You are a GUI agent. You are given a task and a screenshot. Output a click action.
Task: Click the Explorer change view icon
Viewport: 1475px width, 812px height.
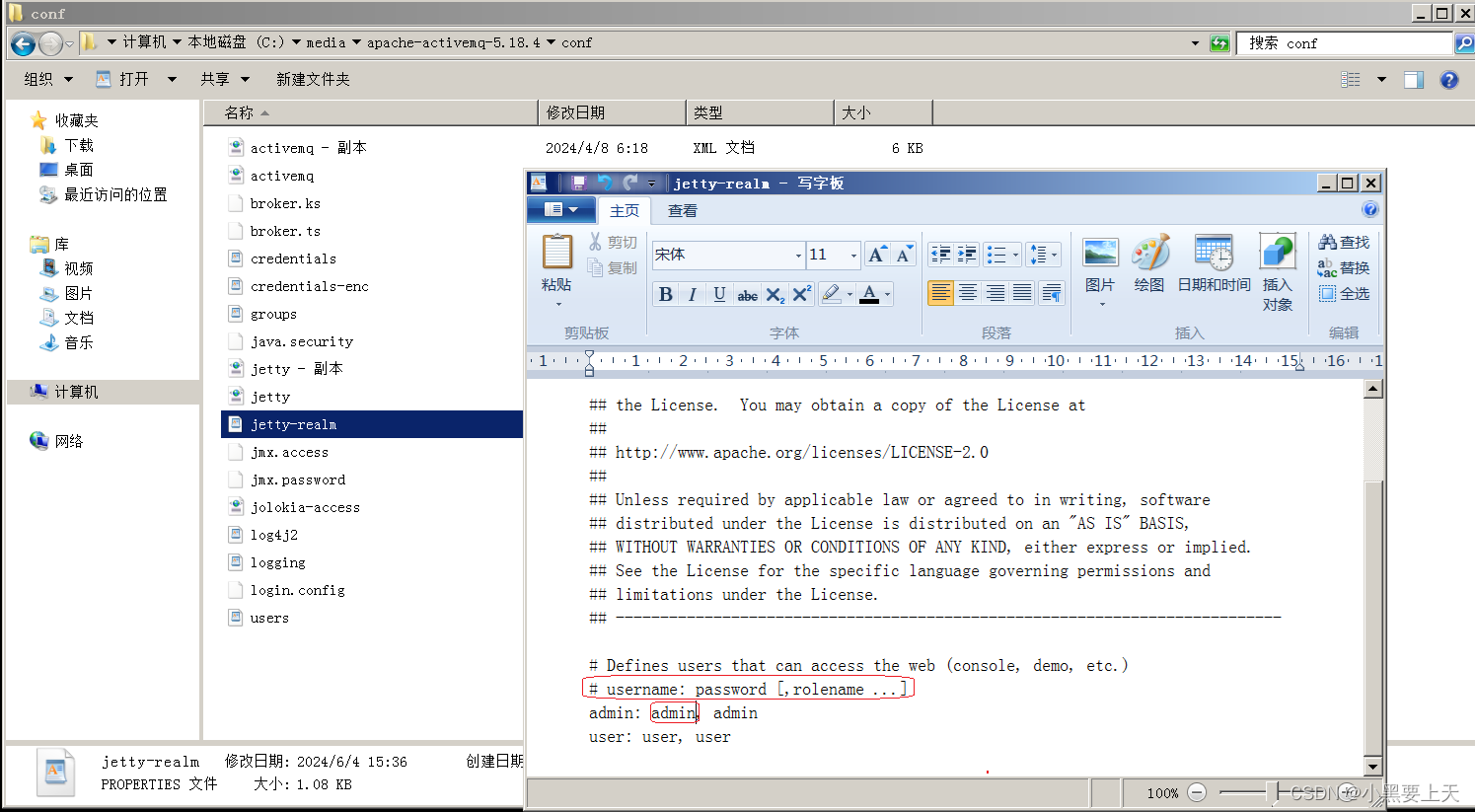[1351, 80]
